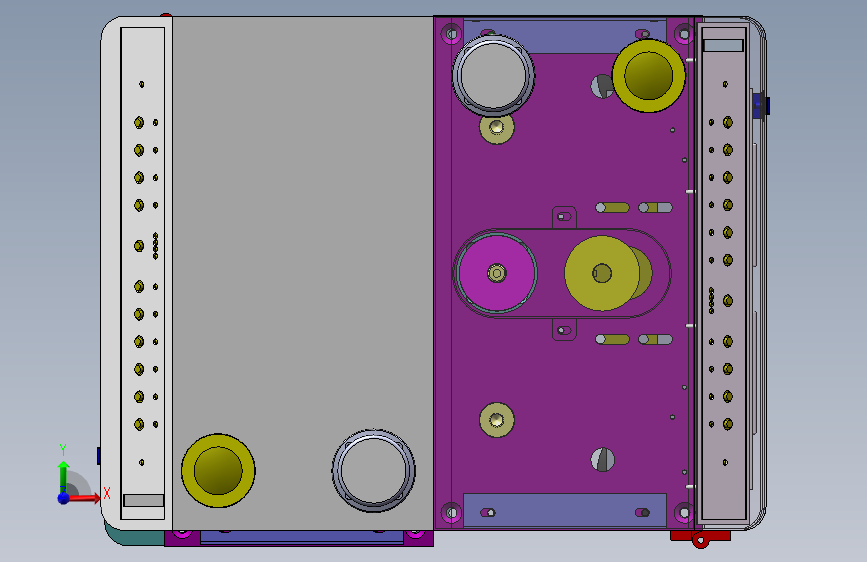867x562 pixels.
Task: Pick the blue-violet bracket at the purple plate top
Action: [x=565, y=37]
